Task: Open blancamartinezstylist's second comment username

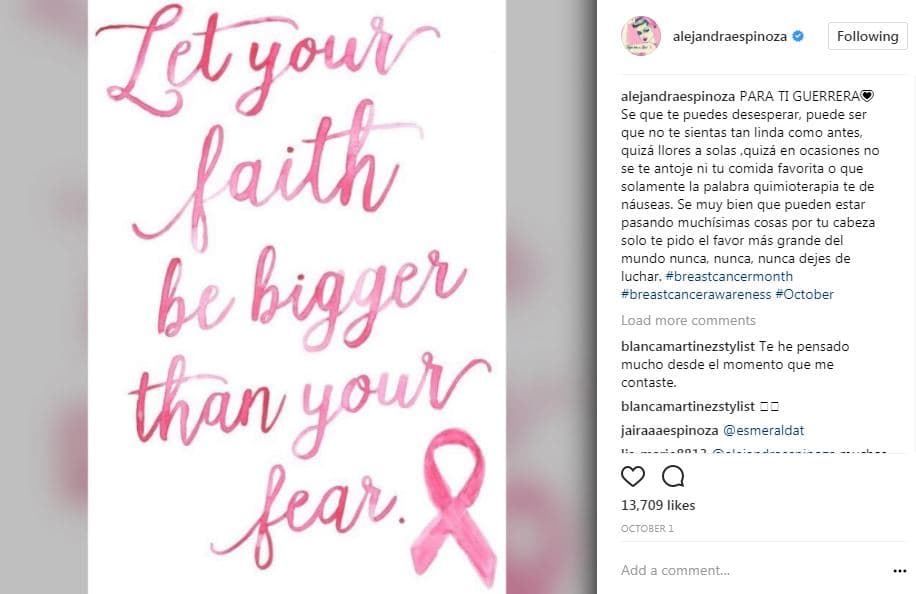Action: click(688, 407)
